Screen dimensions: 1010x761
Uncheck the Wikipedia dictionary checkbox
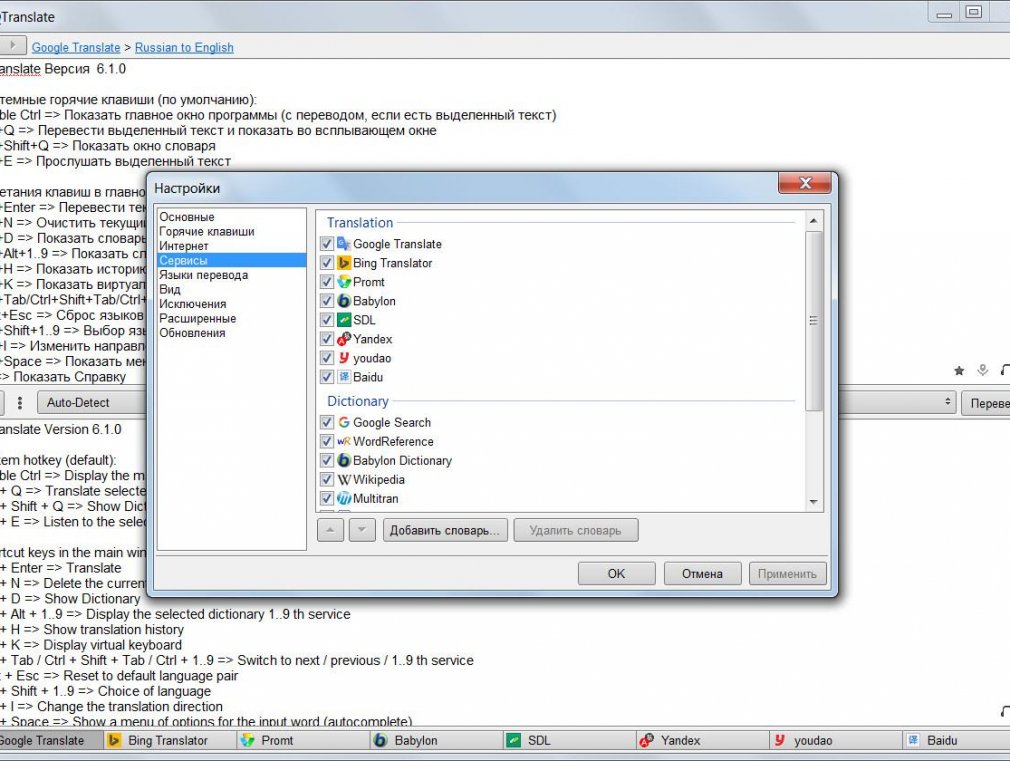click(x=327, y=479)
